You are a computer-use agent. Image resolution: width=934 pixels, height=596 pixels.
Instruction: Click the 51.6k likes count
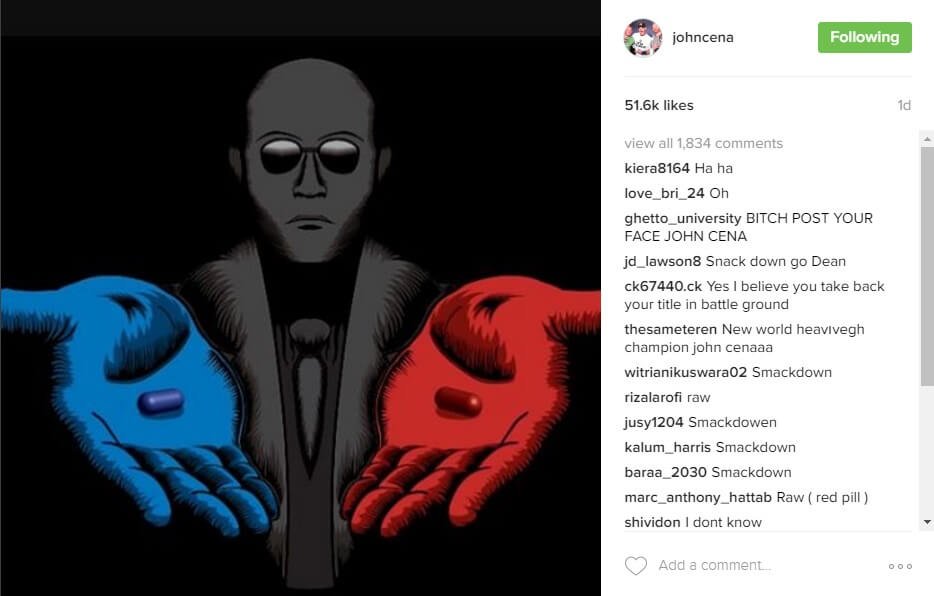pos(659,105)
